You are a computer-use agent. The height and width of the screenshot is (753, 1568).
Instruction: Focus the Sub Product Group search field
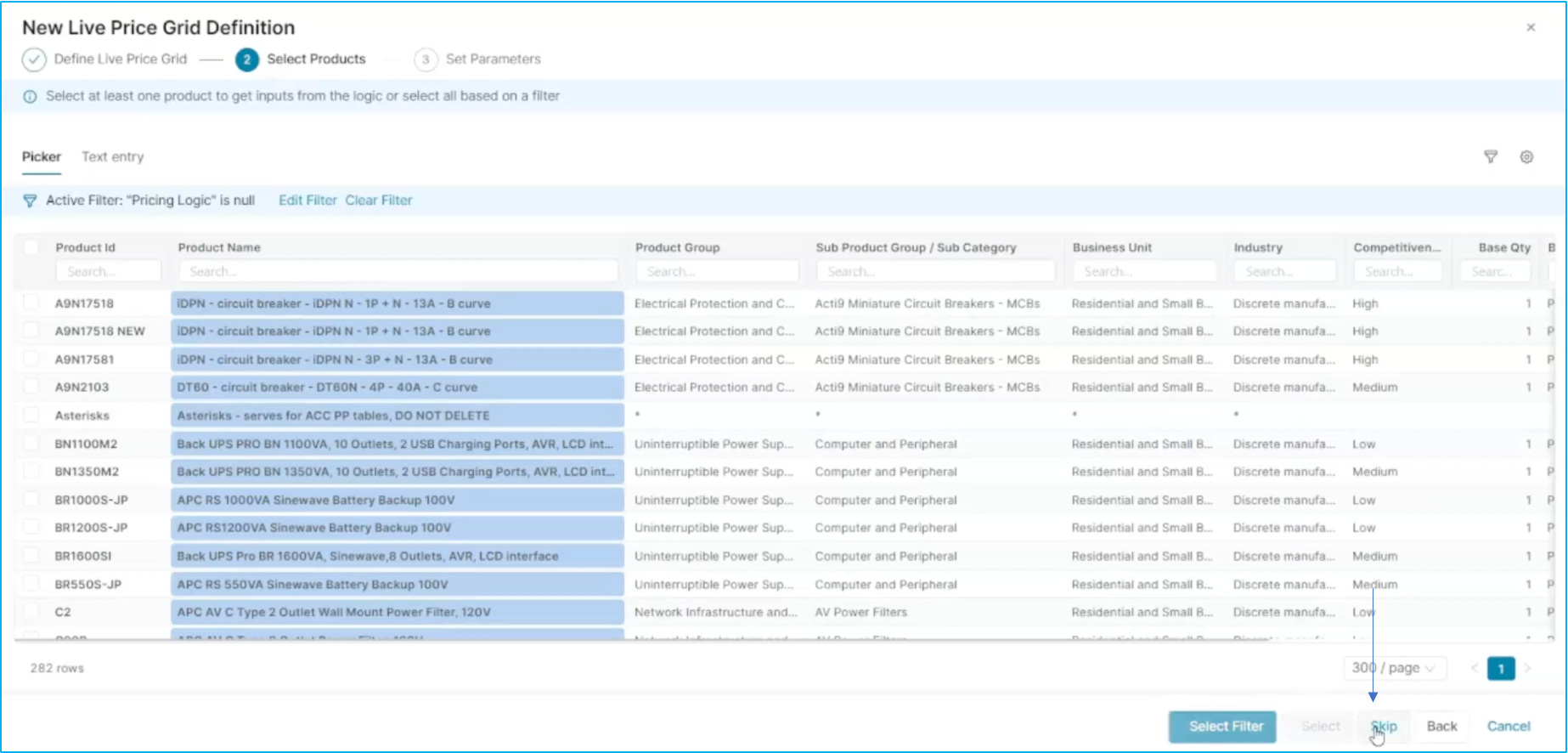coord(935,271)
